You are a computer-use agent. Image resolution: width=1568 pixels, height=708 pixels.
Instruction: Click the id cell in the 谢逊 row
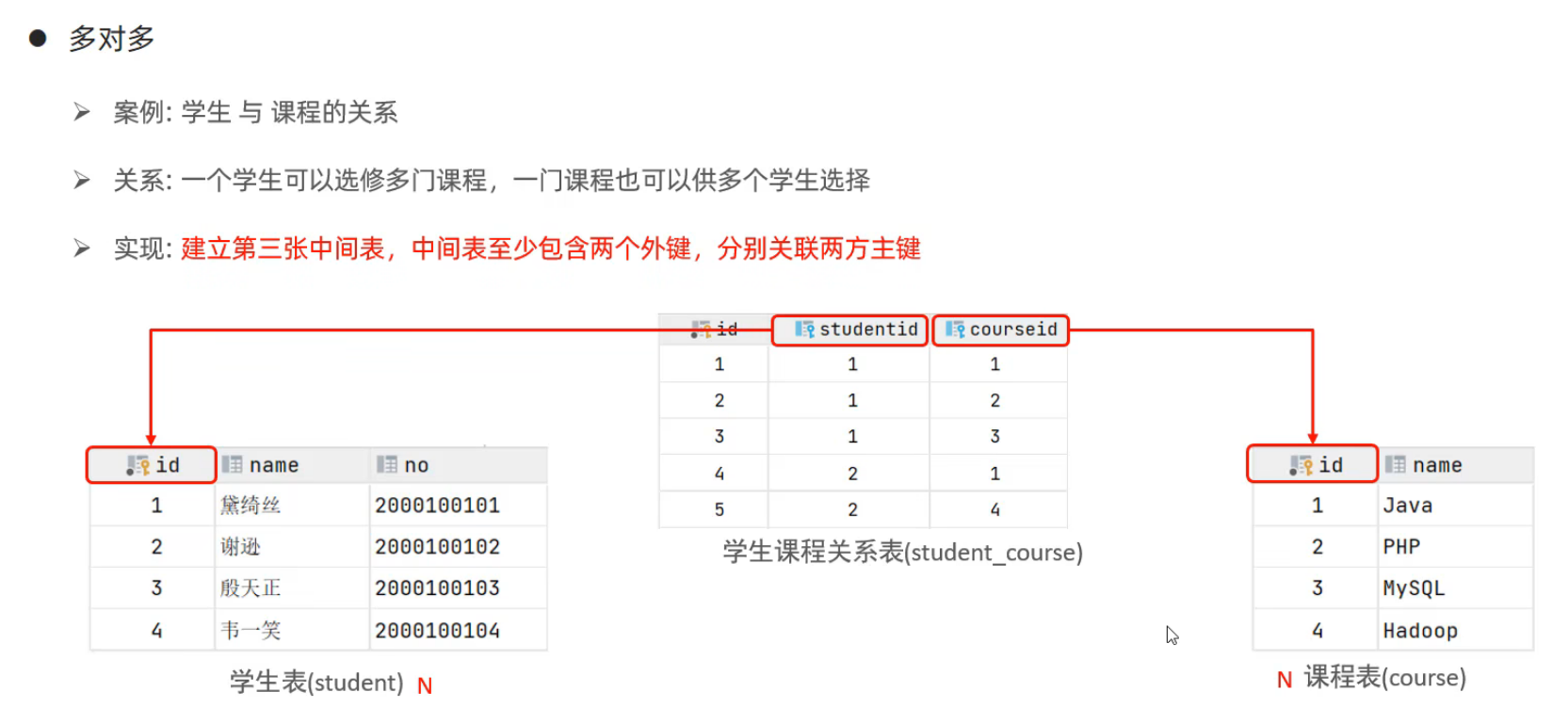153,547
